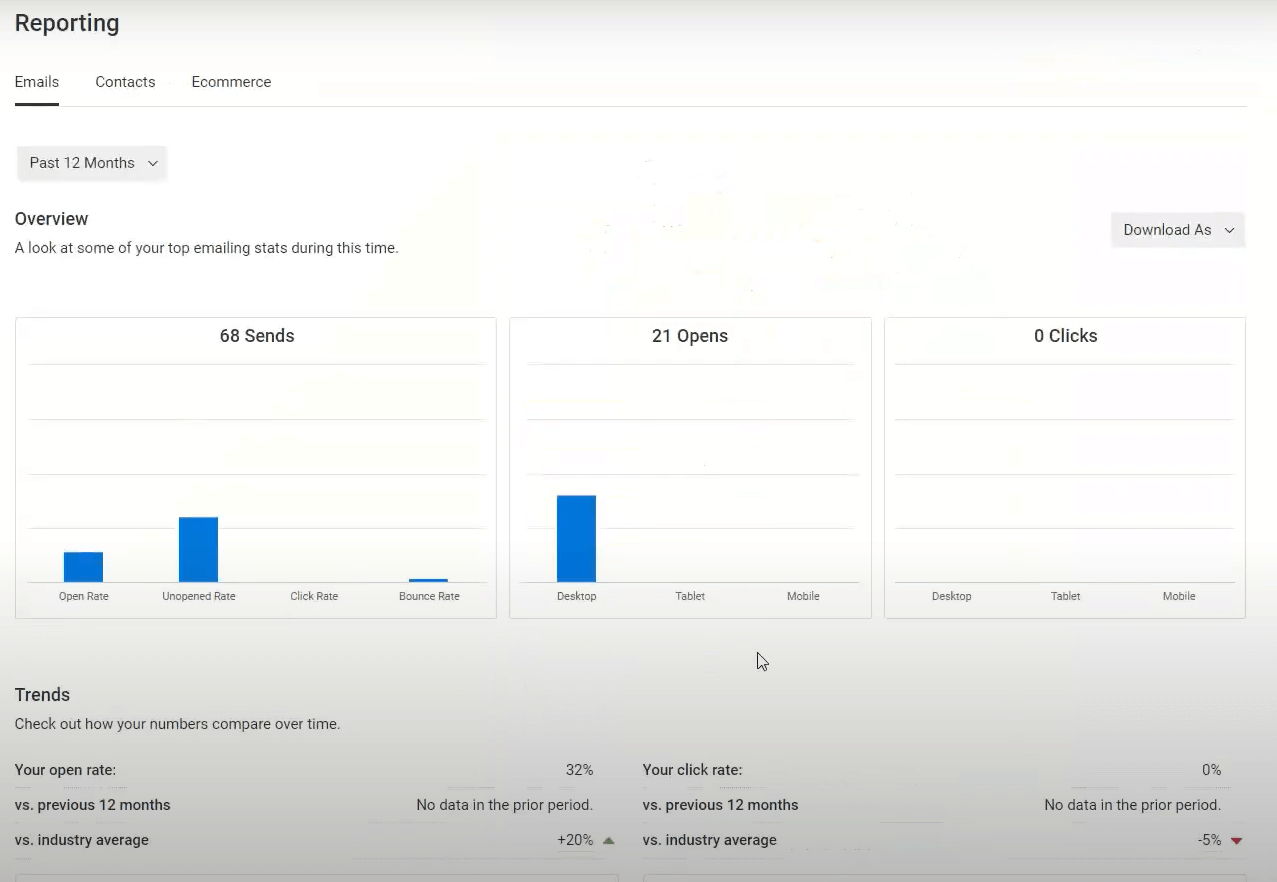Click the green up arrow beside +20%
The width and height of the screenshot is (1277, 882).
click(x=609, y=840)
